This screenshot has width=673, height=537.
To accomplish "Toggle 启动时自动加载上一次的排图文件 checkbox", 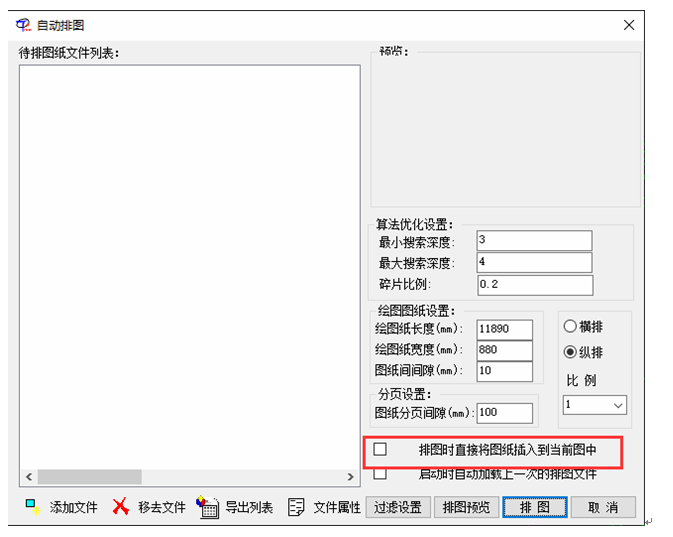I will click(380, 473).
